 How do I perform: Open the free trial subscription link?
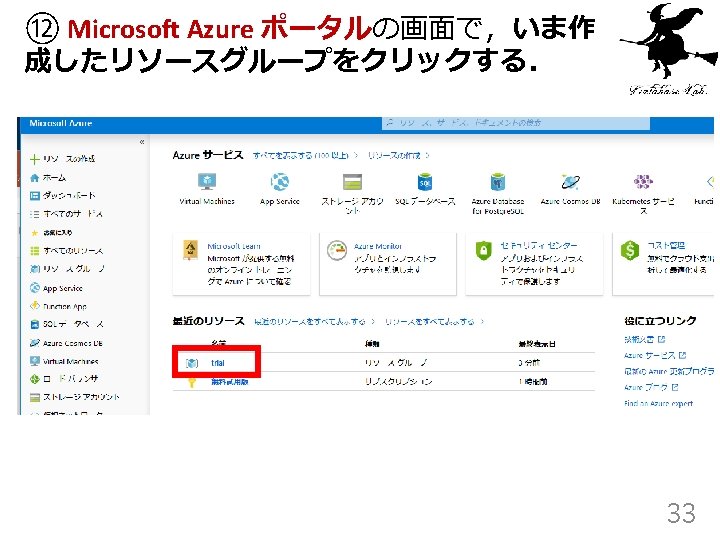[x=230, y=382]
